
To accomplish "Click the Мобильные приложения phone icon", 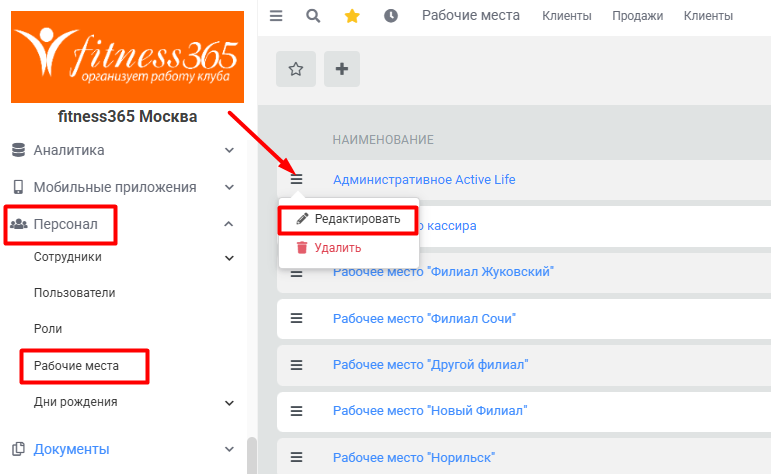I will point(18,187).
